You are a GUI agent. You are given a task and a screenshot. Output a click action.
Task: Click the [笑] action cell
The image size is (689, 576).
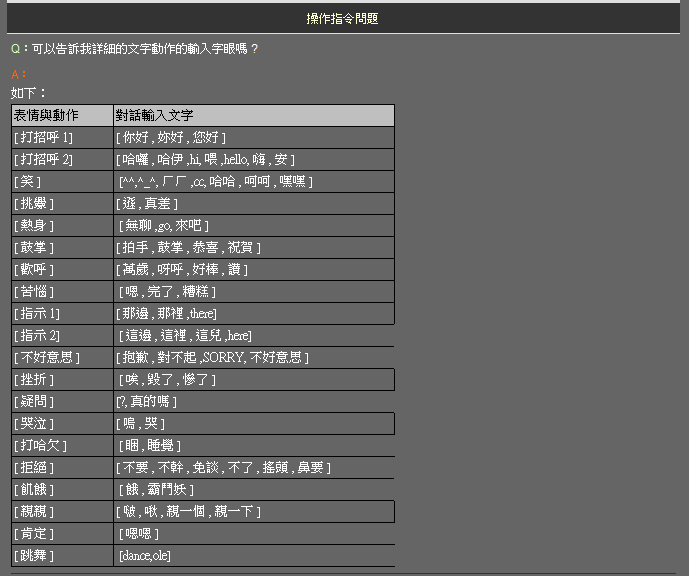click(x=62, y=182)
